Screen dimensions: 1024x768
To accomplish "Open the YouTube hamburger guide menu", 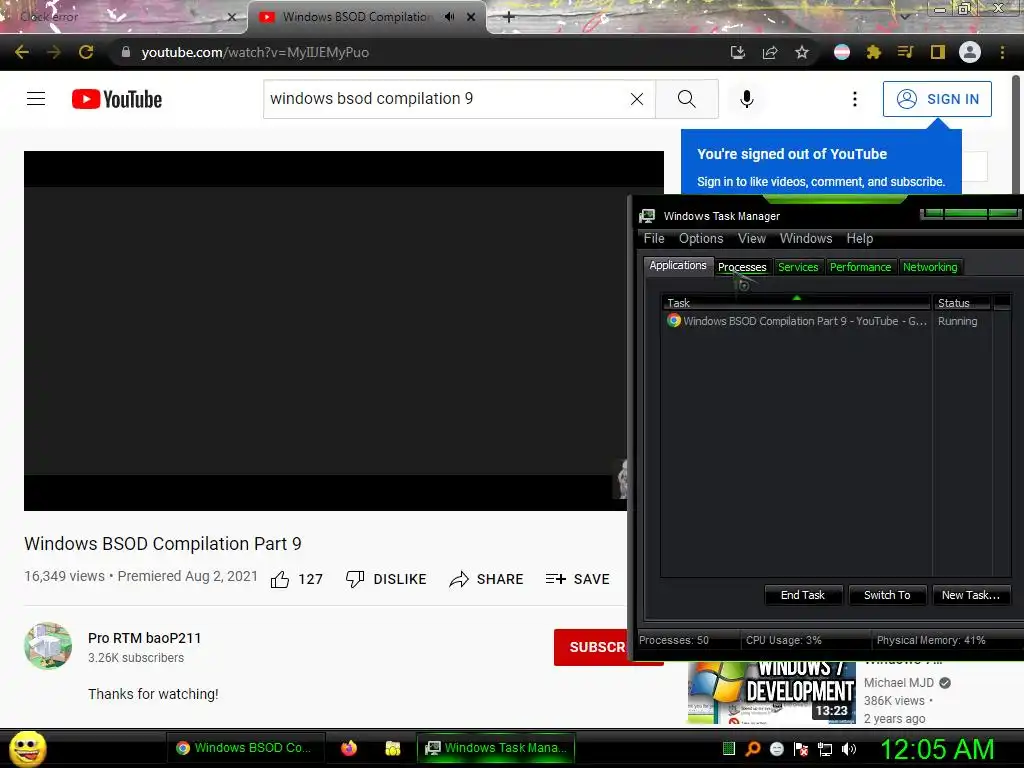I will [36, 99].
